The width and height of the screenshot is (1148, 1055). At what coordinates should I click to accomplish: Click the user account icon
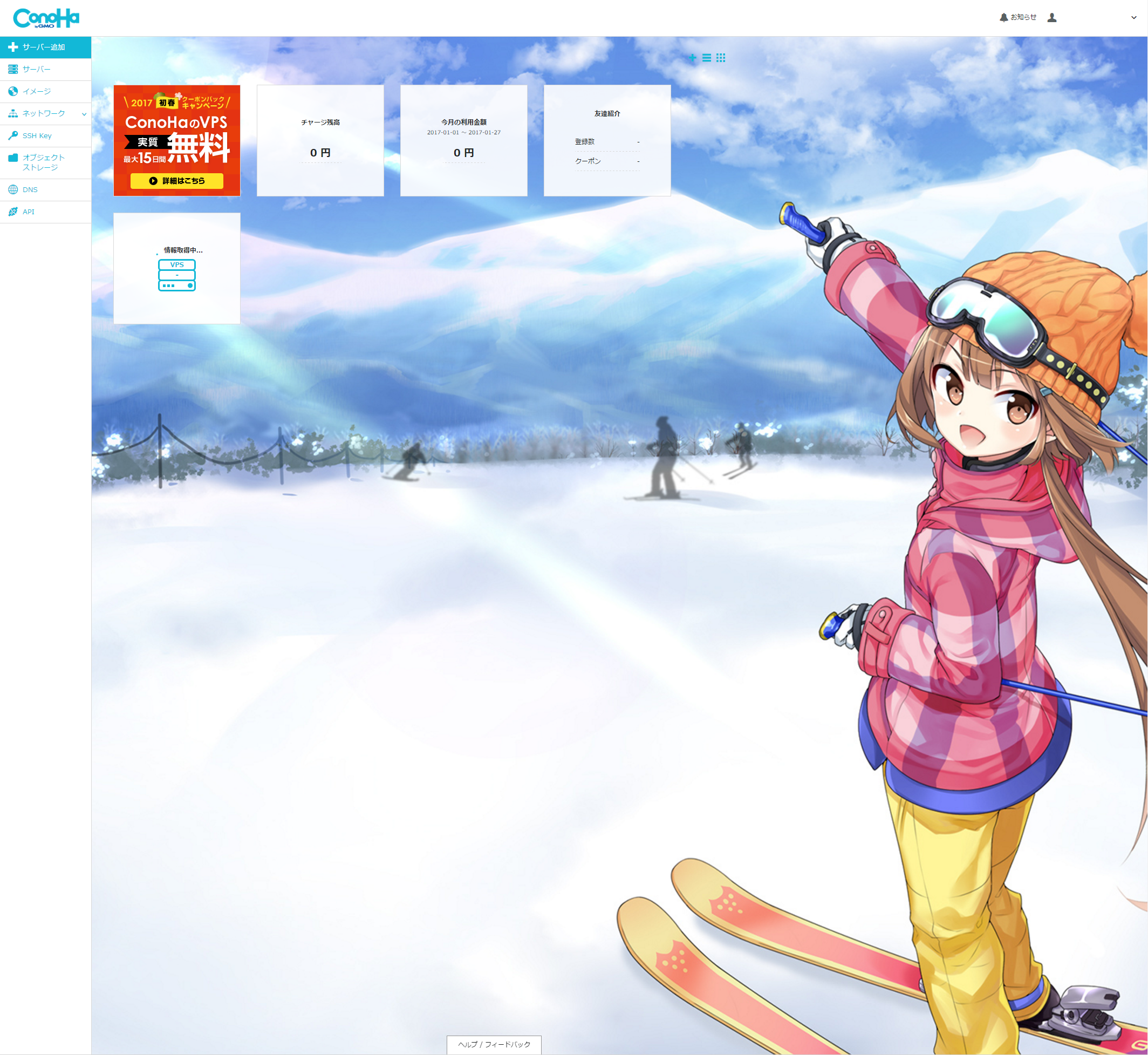coord(1051,18)
